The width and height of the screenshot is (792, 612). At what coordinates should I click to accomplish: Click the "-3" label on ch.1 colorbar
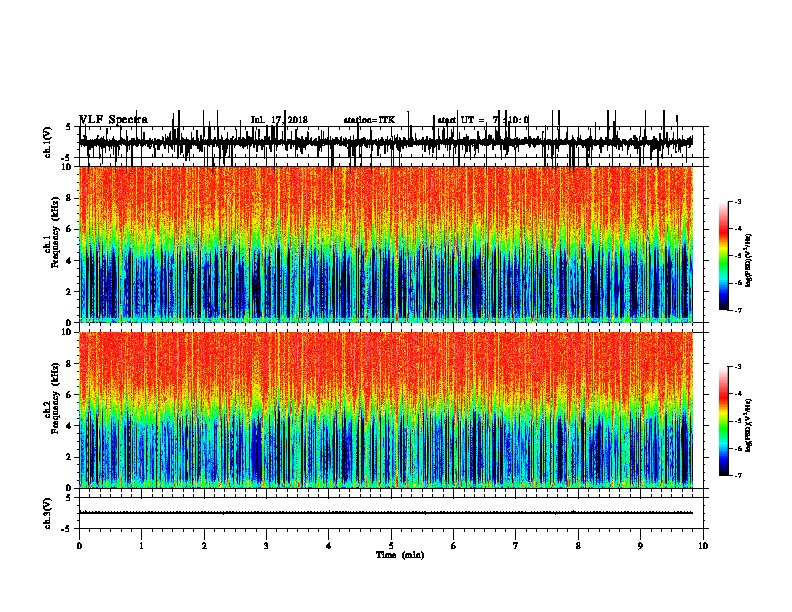tap(737, 202)
